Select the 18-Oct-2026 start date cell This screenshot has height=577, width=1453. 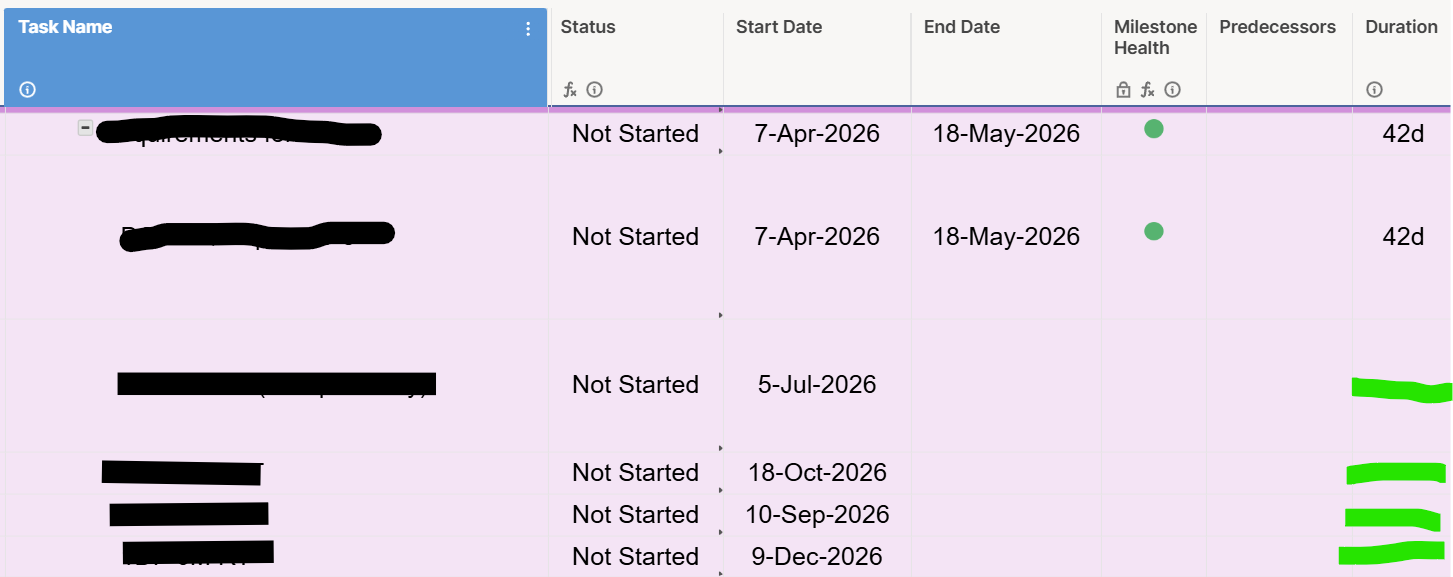(817, 472)
